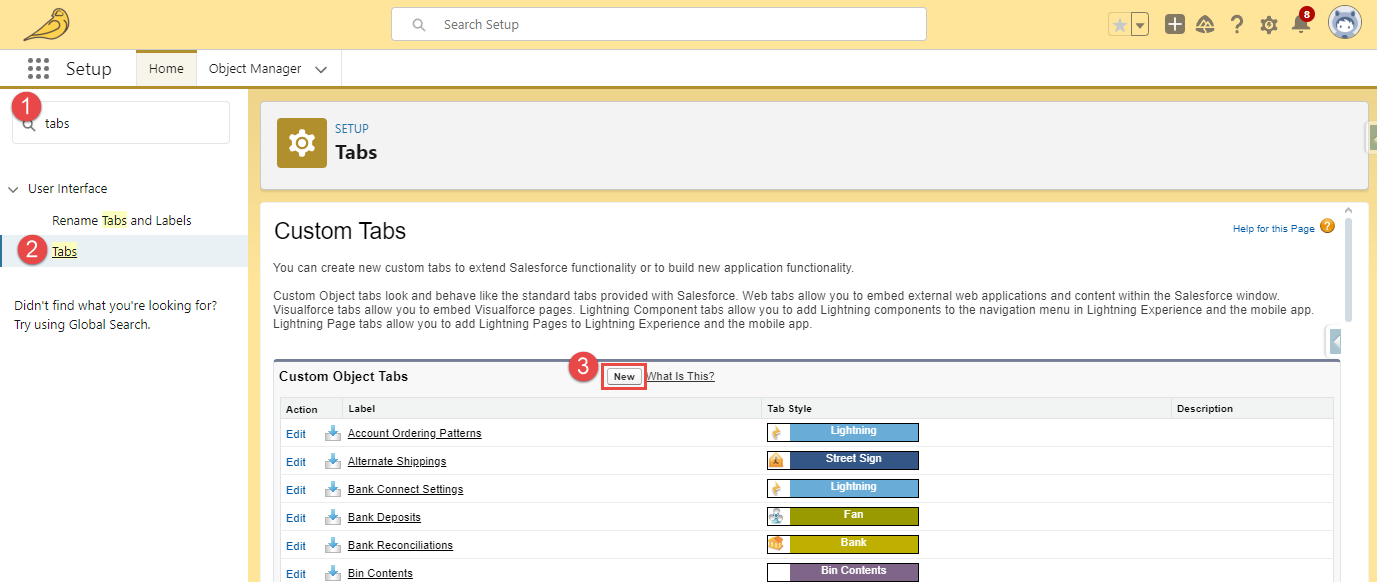
Task: Switch to the Home tab
Action: pos(166,69)
